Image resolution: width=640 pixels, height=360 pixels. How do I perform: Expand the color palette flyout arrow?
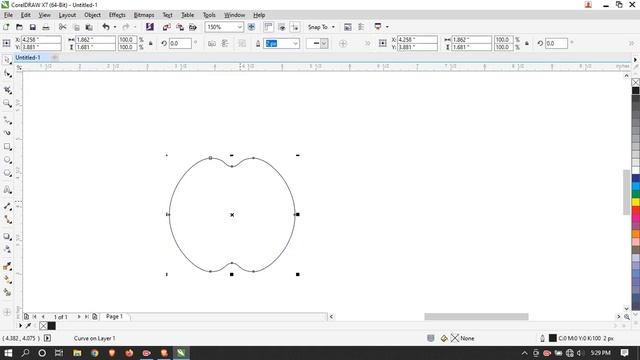635,60
